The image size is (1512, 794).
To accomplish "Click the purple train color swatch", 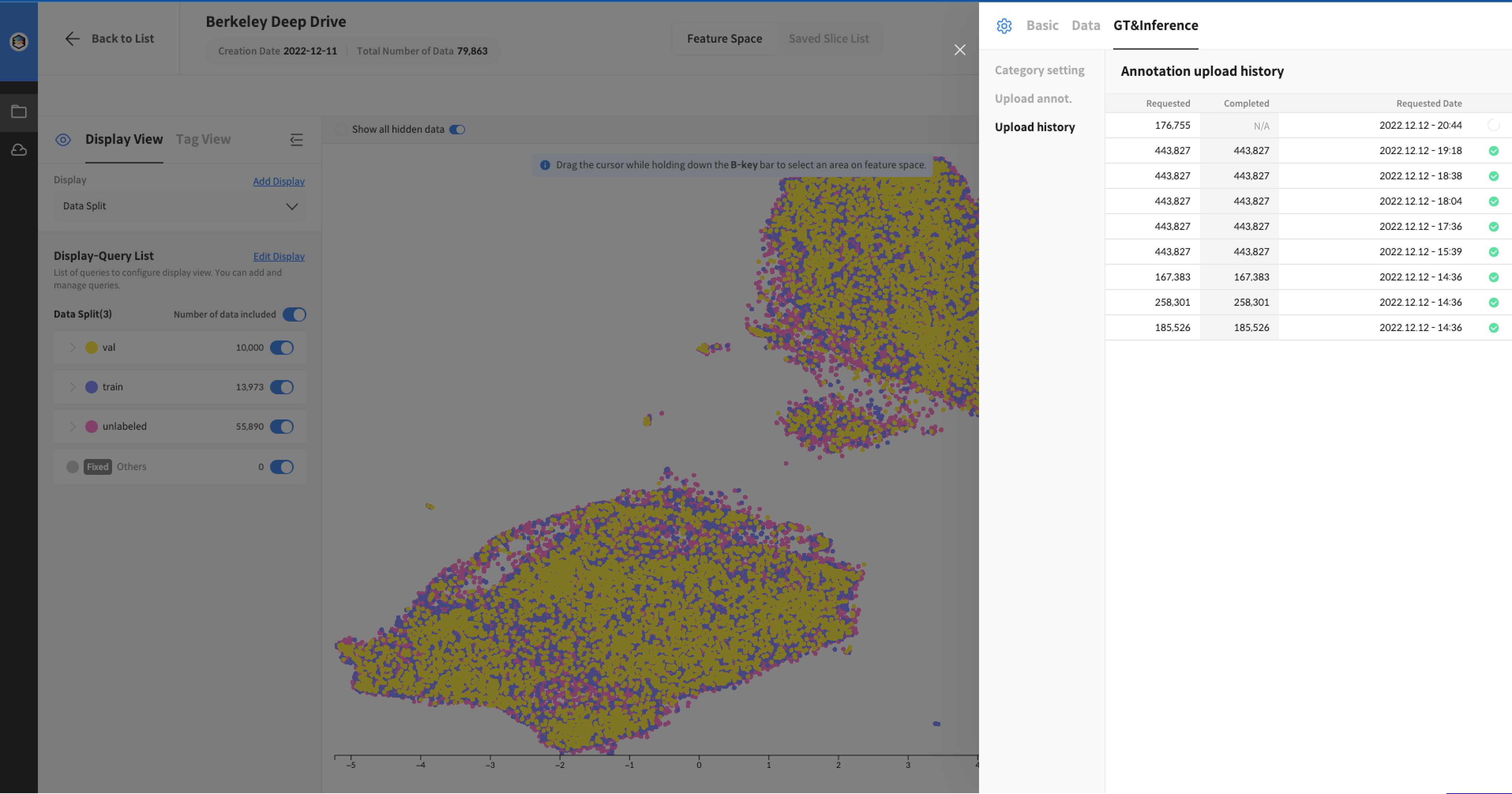I will click(92, 387).
